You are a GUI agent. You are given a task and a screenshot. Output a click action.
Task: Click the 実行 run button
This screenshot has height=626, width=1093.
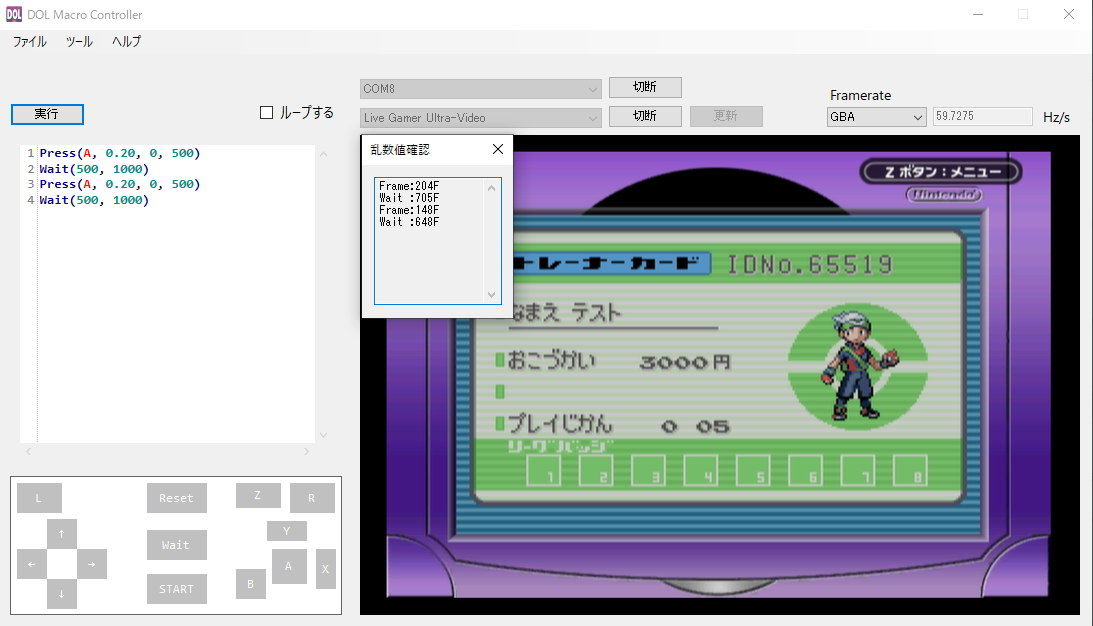click(x=47, y=114)
